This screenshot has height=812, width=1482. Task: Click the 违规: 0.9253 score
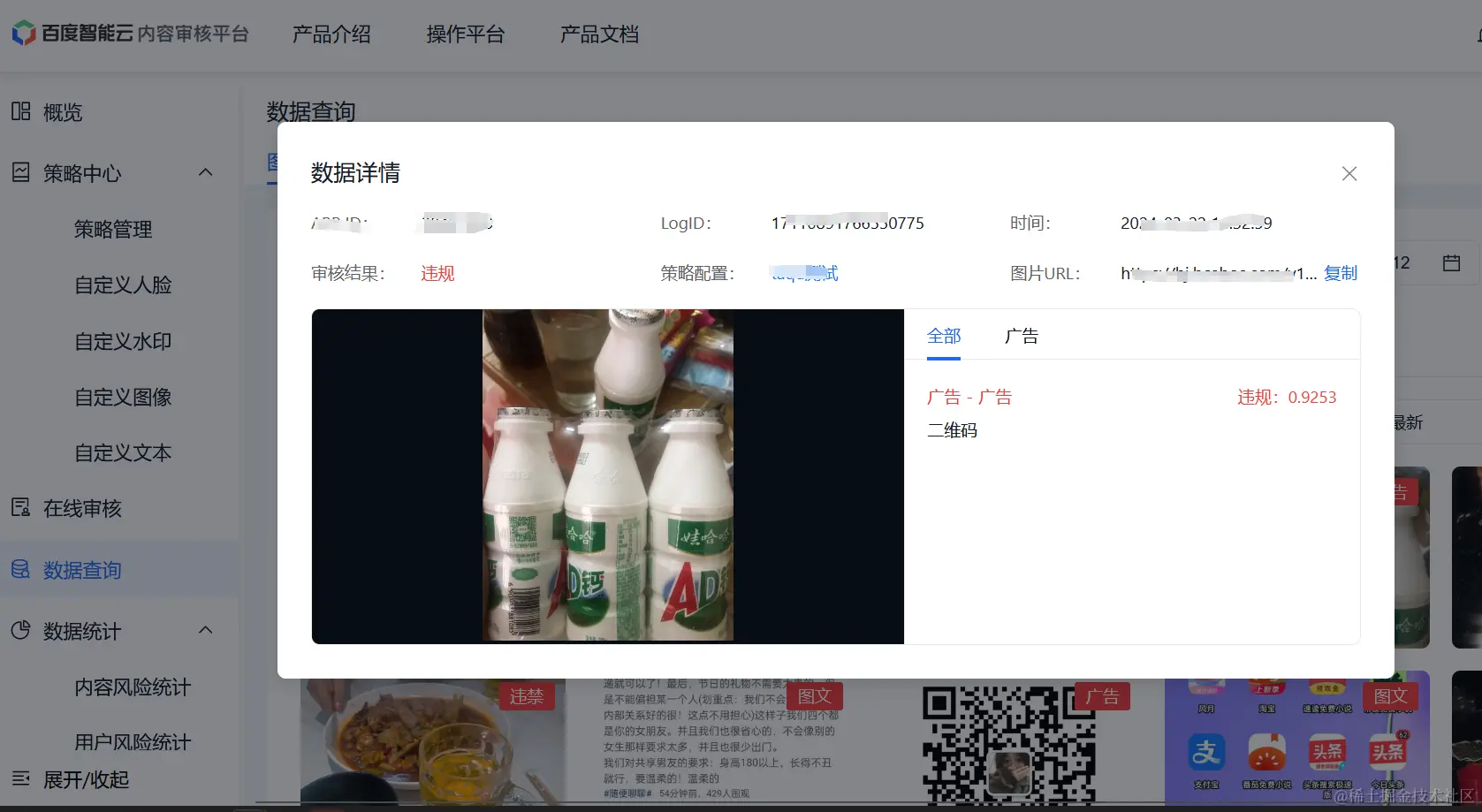click(1287, 397)
